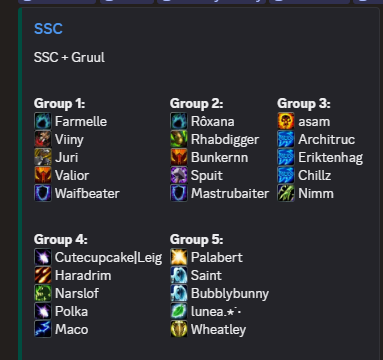
Task: Click the name Cutecupcake|Leig in Group 4
Action: click(x=108, y=257)
